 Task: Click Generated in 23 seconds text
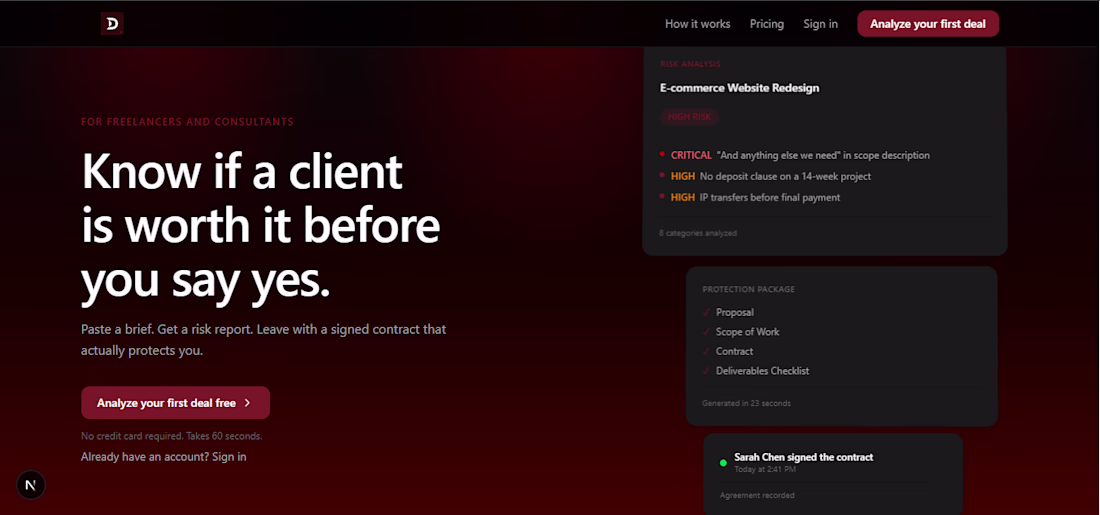pos(746,403)
